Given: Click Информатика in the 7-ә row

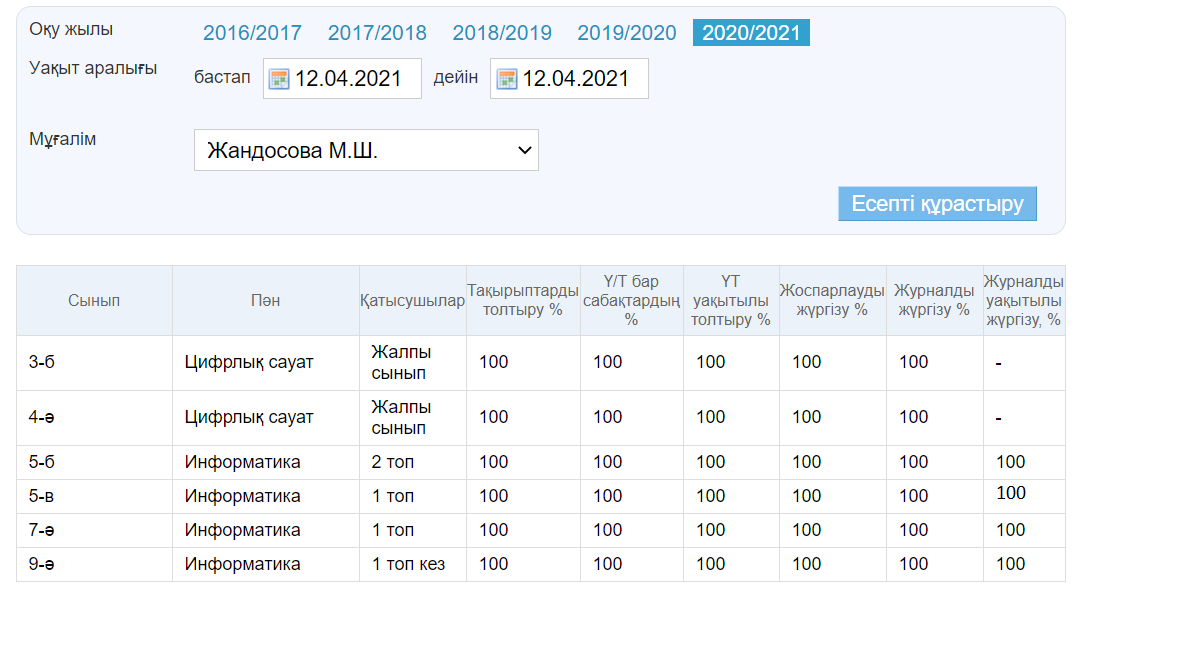Looking at the screenshot, I should (x=242, y=531).
